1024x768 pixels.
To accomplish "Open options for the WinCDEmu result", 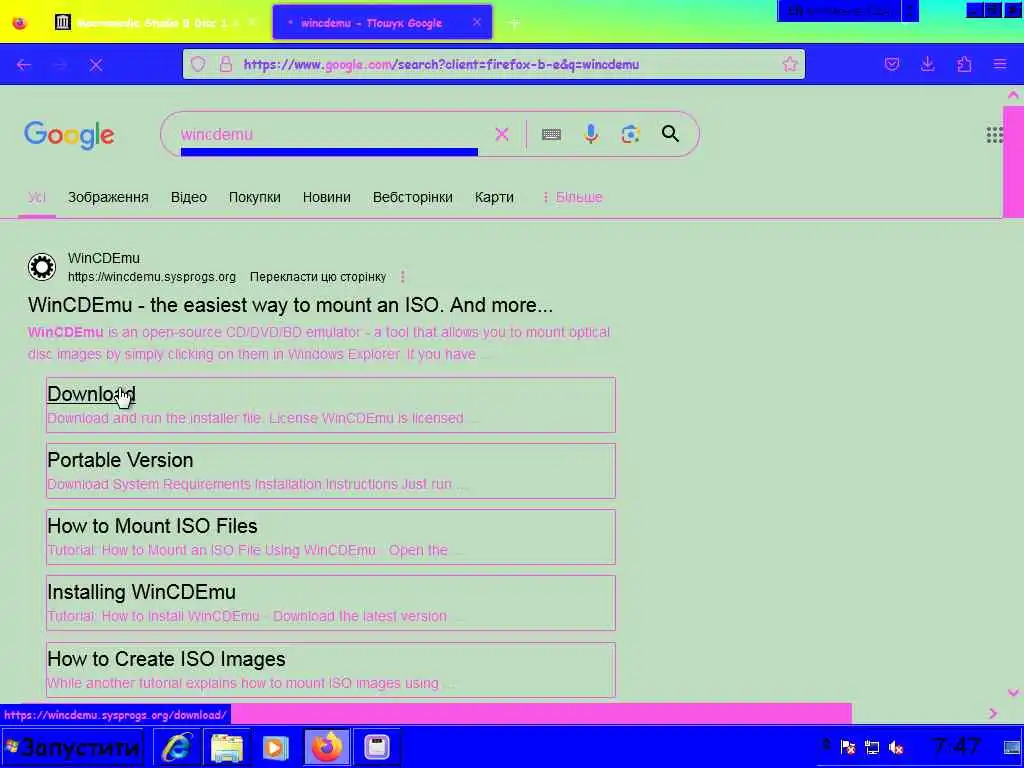I will click(403, 277).
